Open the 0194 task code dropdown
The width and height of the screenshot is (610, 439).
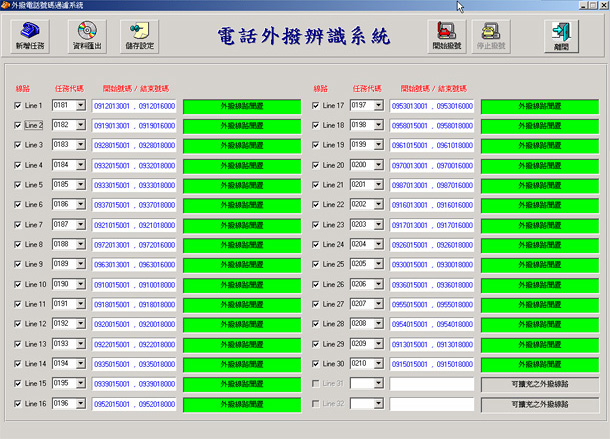point(81,363)
